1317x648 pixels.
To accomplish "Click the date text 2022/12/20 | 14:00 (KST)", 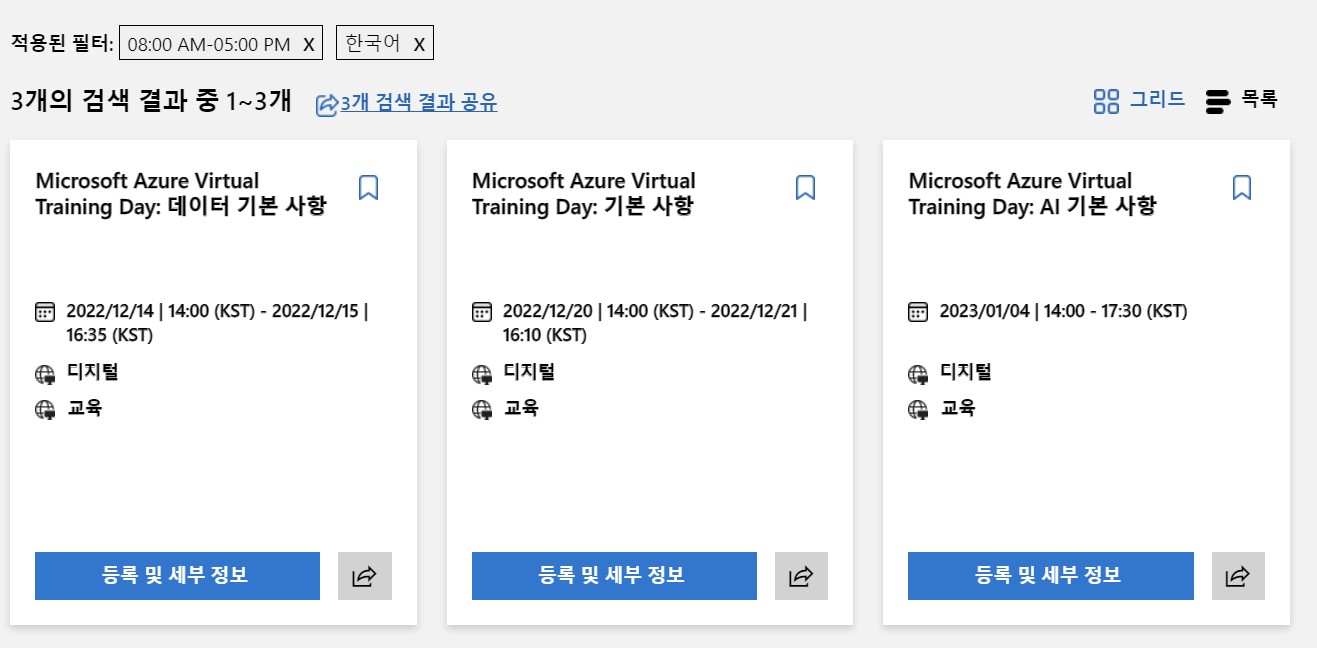I will (598, 311).
